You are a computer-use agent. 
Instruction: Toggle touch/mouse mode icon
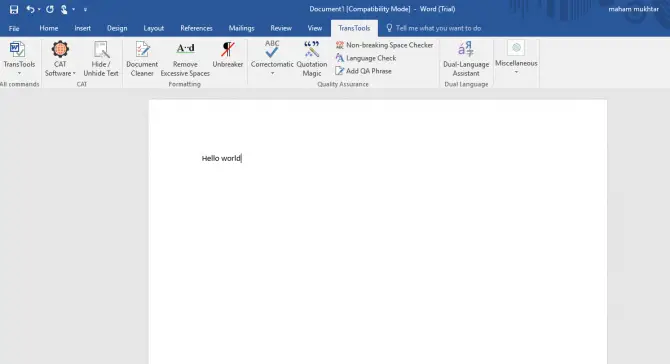coord(64,9)
